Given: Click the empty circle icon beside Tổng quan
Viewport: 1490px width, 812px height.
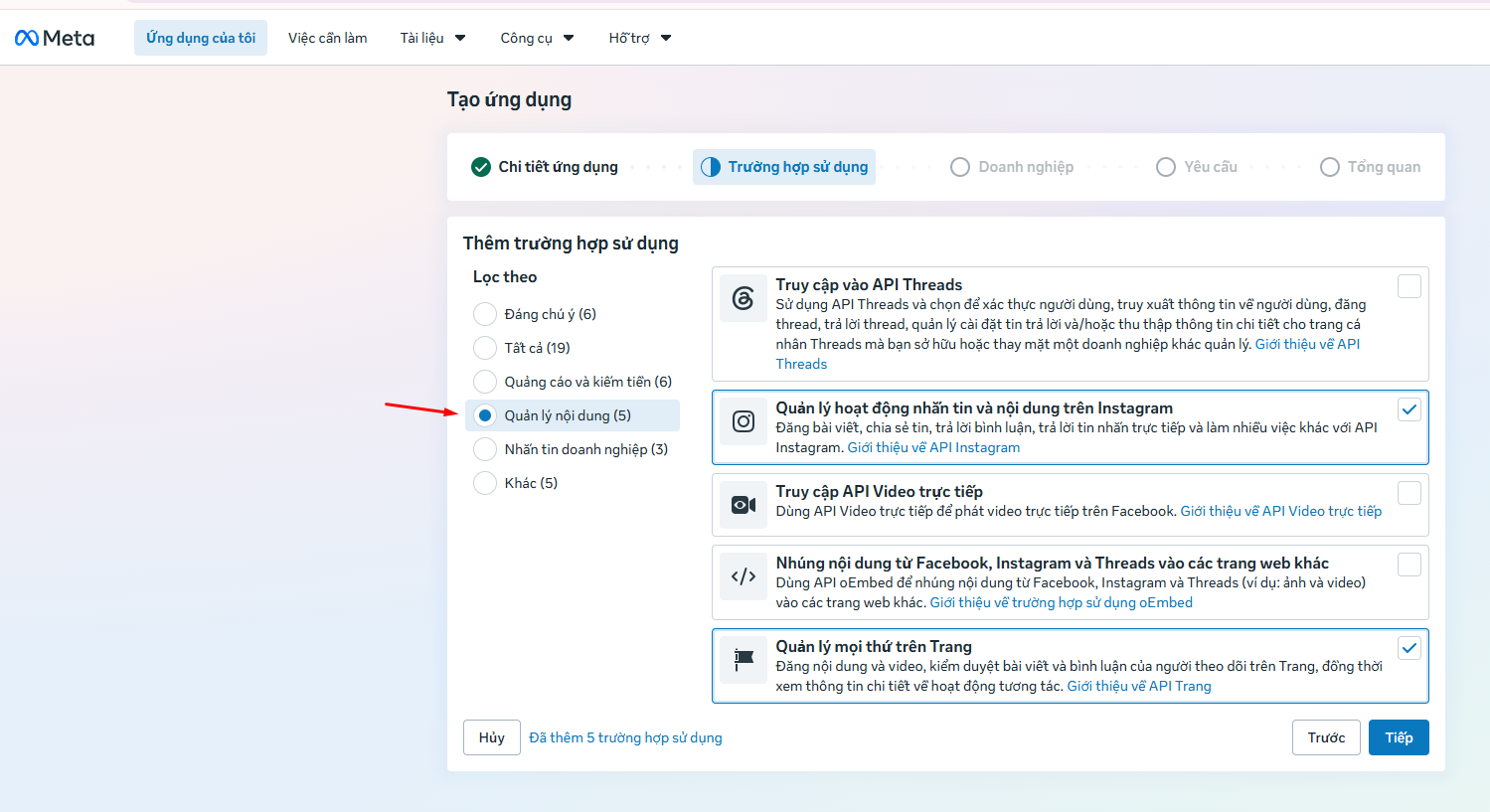Looking at the screenshot, I should [x=1330, y=167].
